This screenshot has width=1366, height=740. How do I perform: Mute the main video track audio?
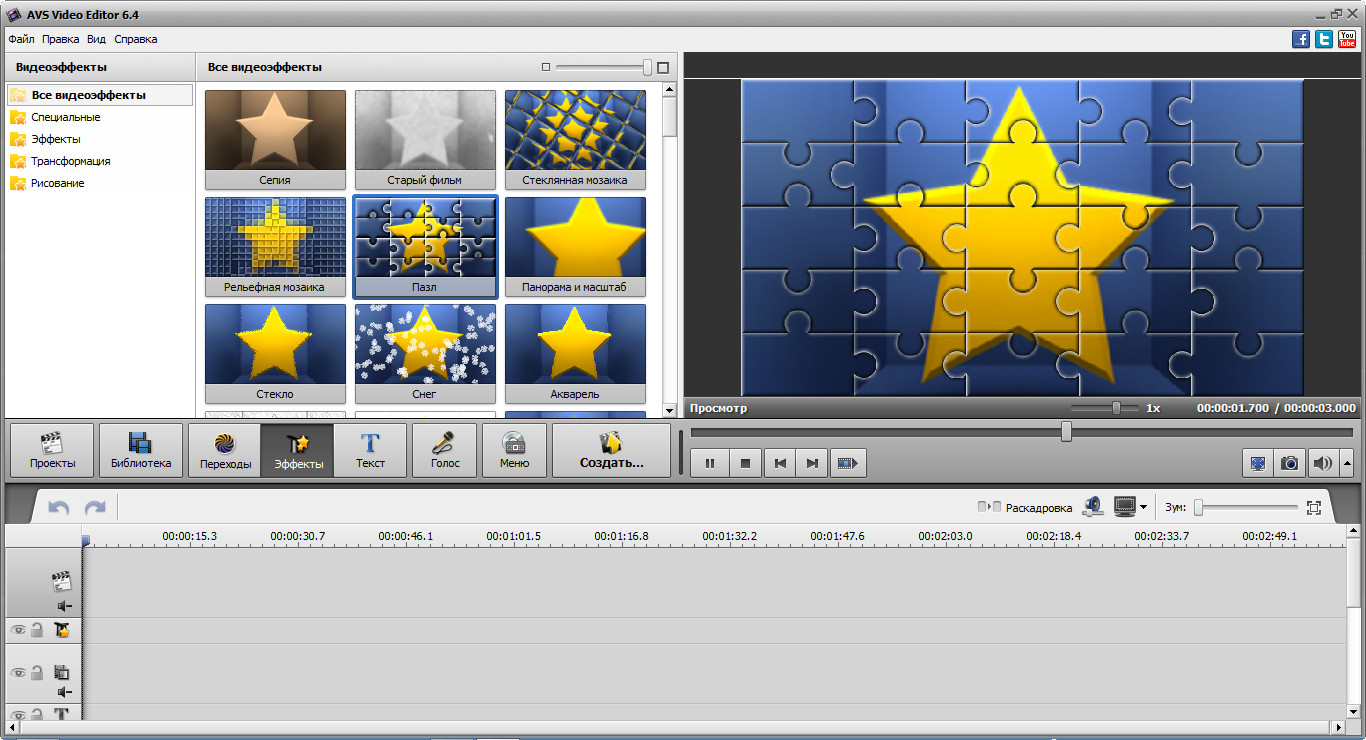tap(64, 606)
